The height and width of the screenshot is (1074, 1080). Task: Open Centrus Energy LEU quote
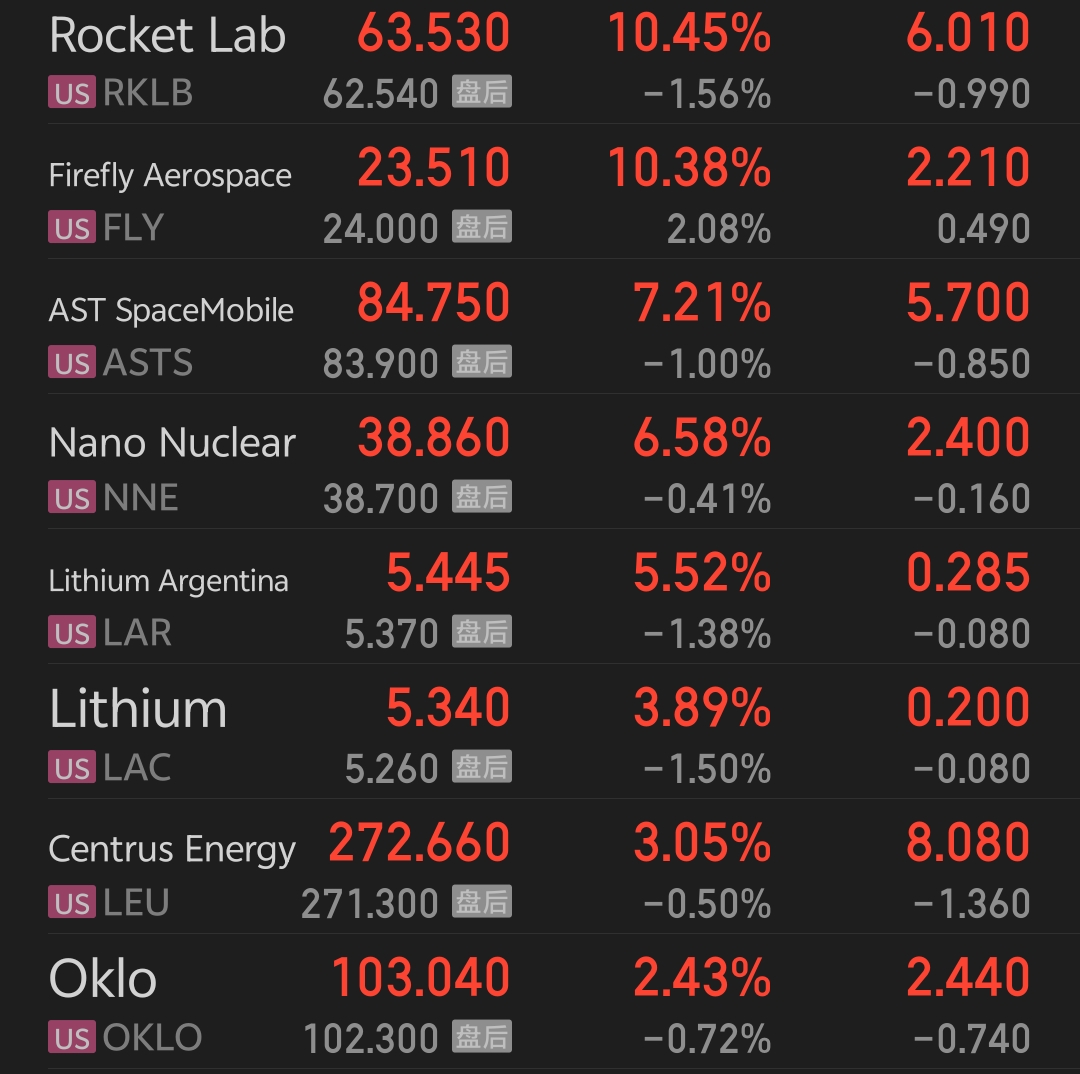540,867
